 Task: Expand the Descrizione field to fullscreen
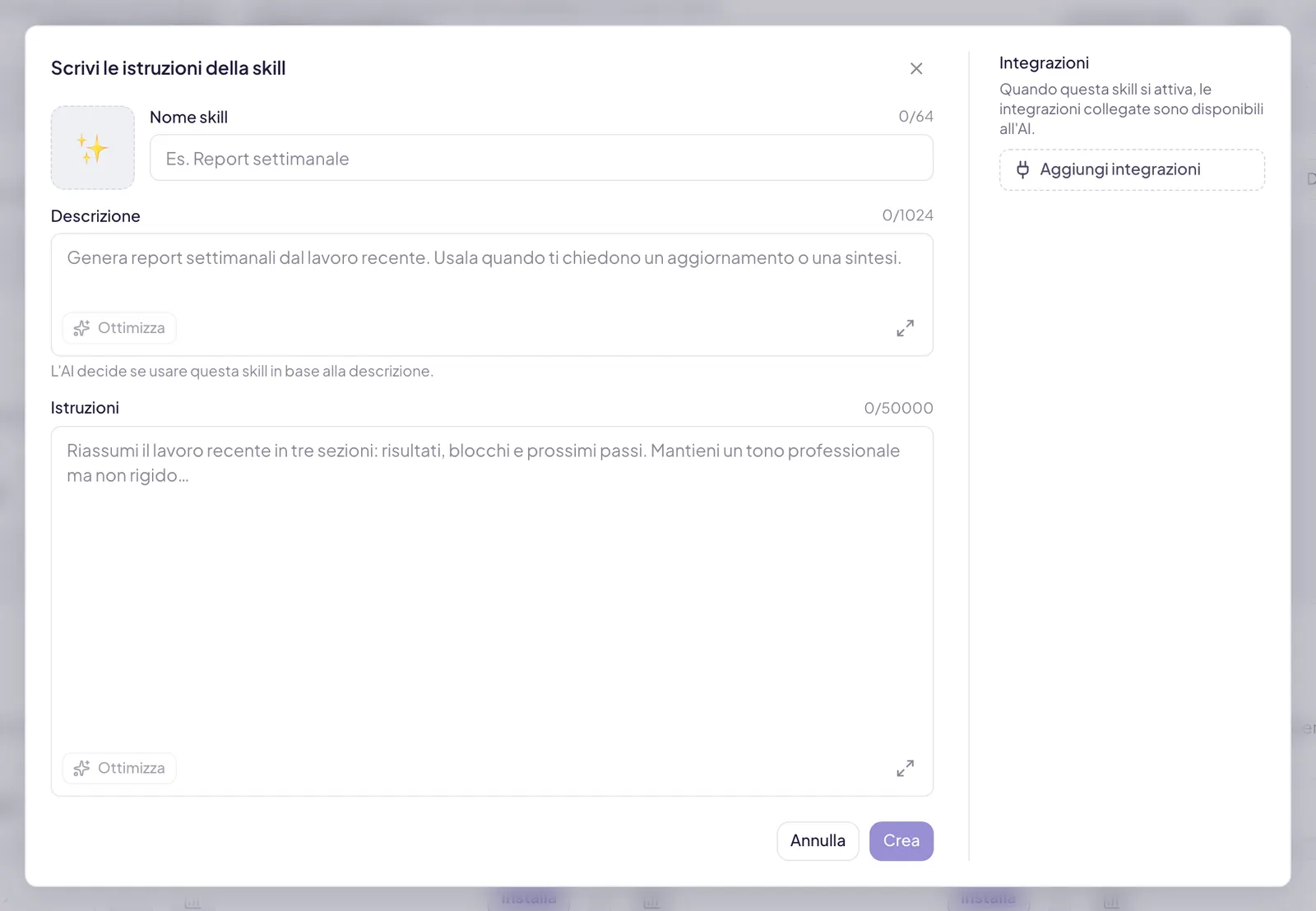pos(905,328)
